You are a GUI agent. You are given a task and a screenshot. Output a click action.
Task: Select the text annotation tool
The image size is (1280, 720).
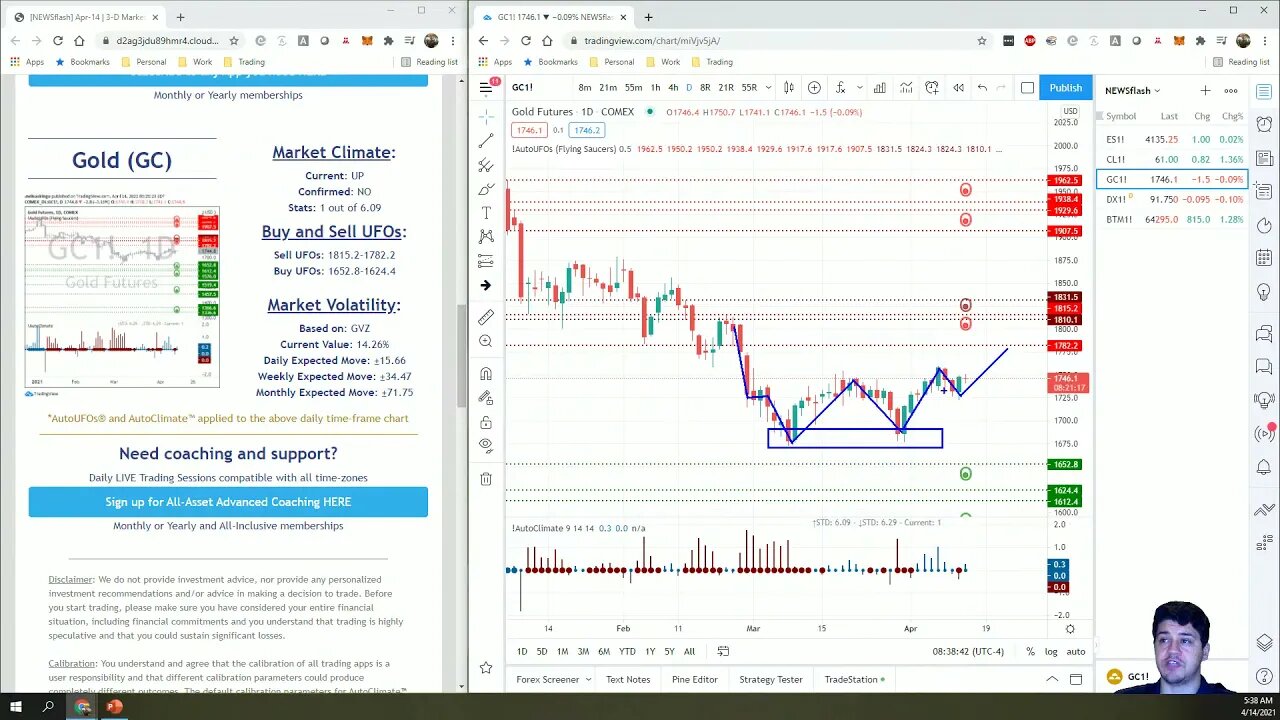(x=486, y=213)
